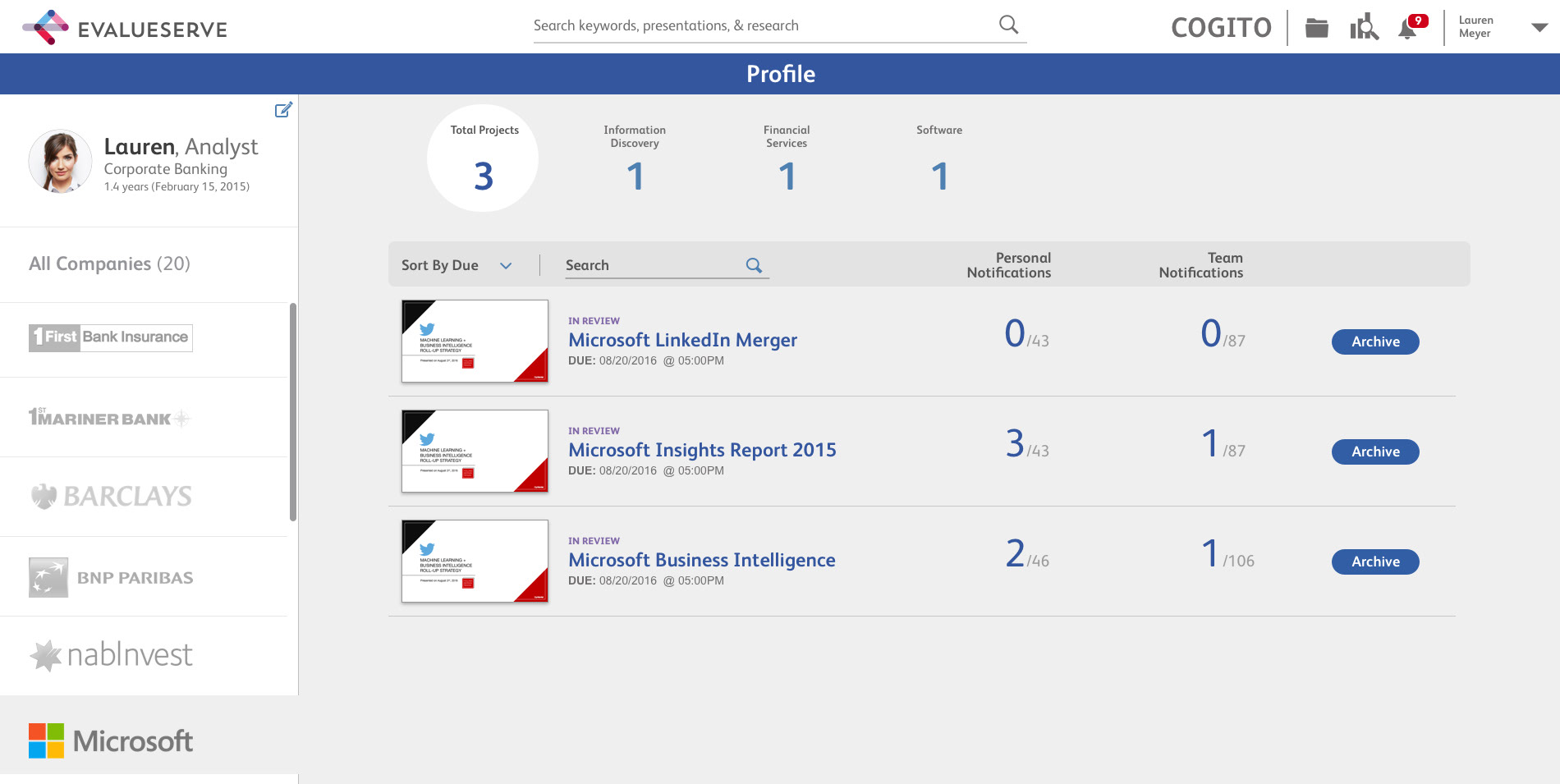Click the Evalueserve logo
This screenshot has height=784, width=1560.
125,28
